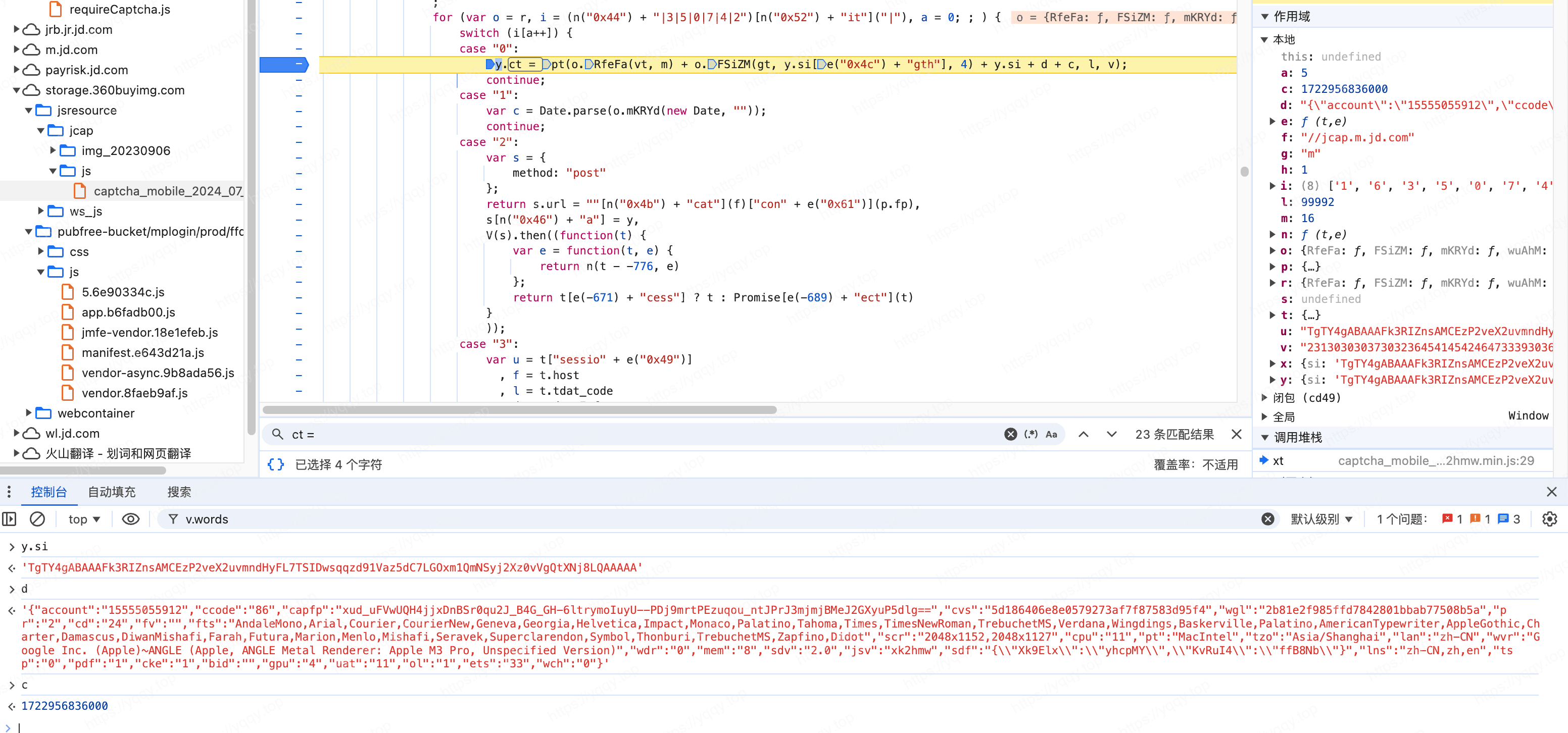
Task: Toggle regular expression search option
Action: point(1031,434)
